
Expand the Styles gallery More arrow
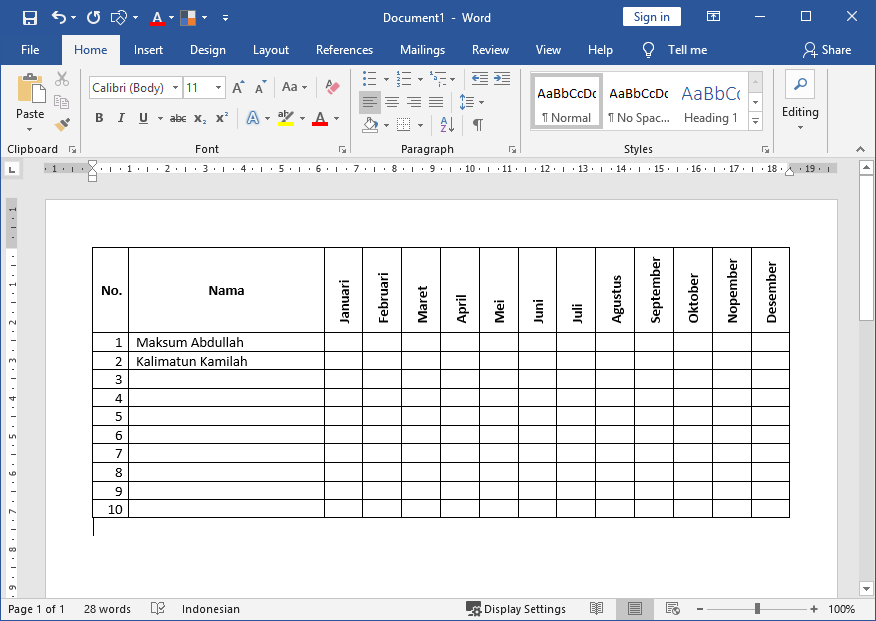click(x=755, y=121)
